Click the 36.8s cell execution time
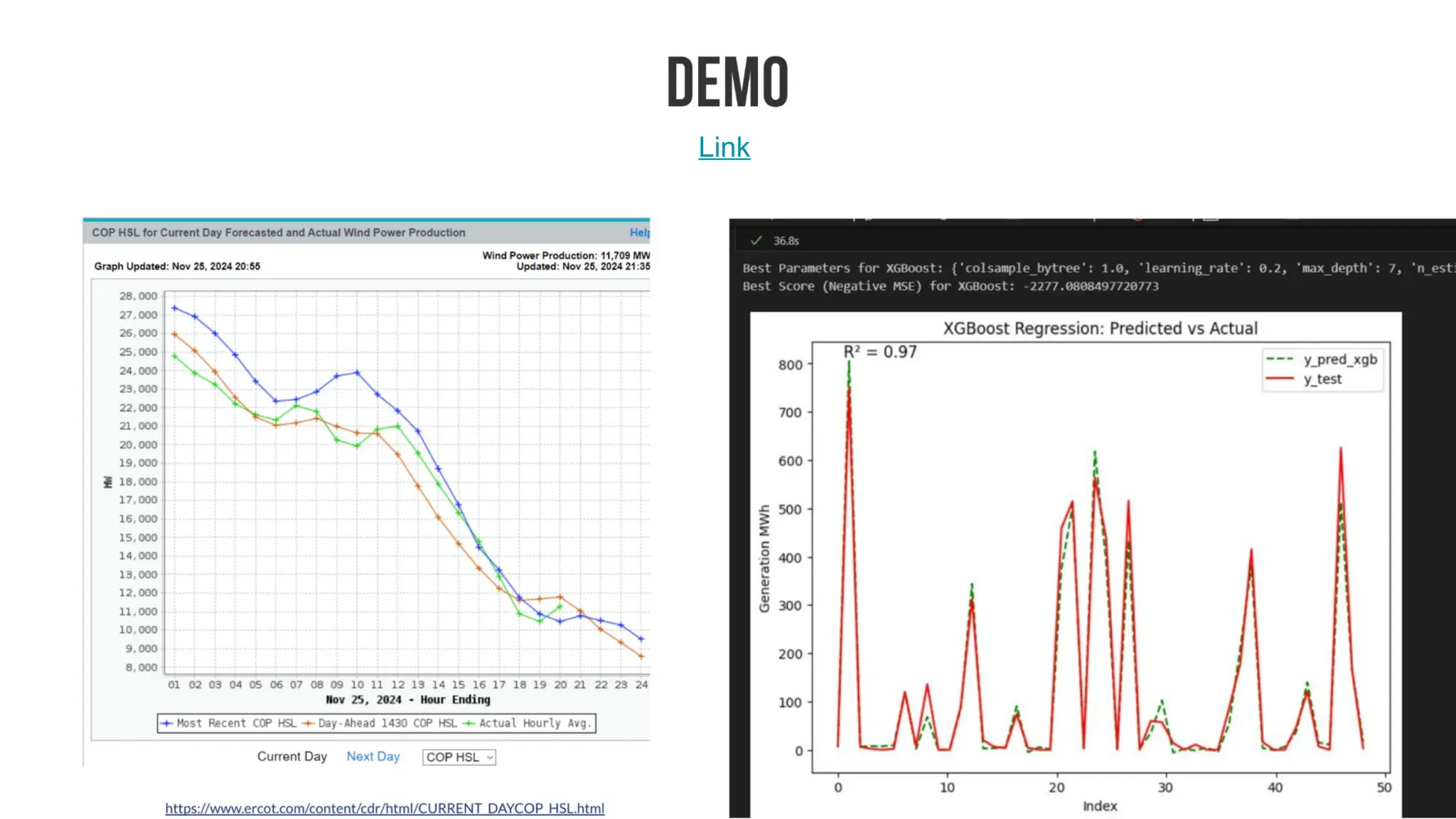The width and height of the screenshot is (1456, 819). point(786,241)
